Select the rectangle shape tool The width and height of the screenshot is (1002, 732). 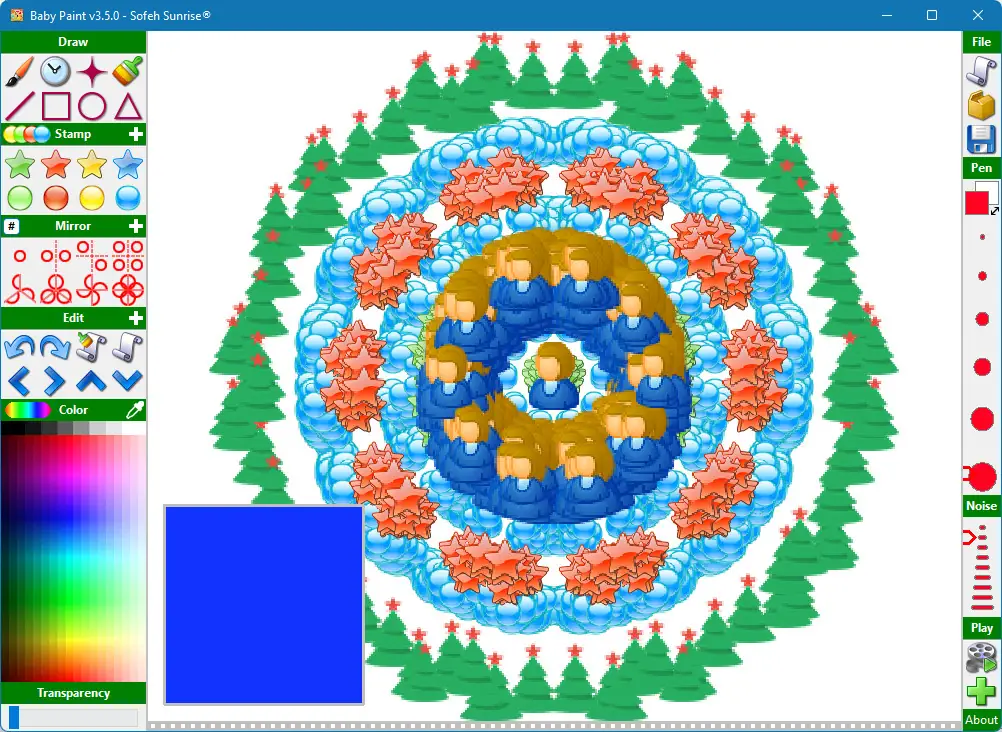point(56,106)
